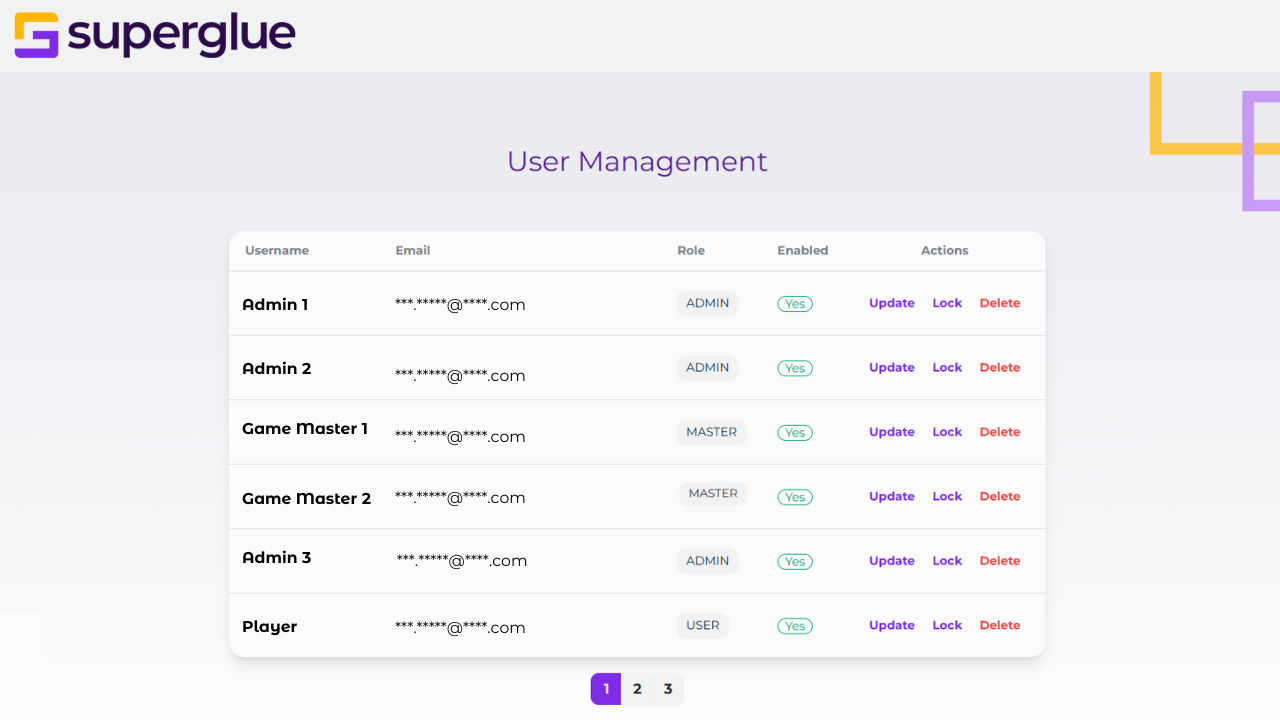Click the masked email for Admin 2
This screenshot has width=1280, height=720.
pos(460,376)
